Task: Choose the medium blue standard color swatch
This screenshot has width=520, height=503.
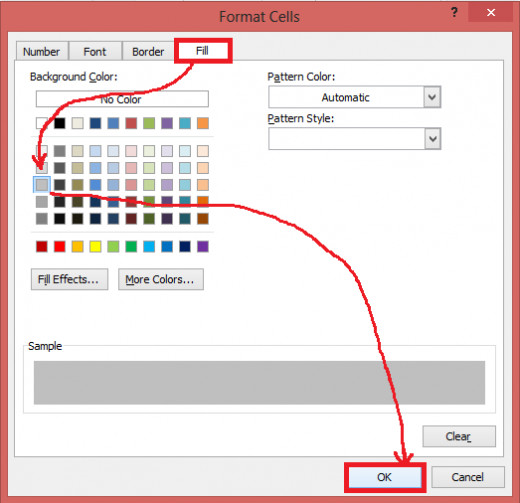Action: [167, 247]
